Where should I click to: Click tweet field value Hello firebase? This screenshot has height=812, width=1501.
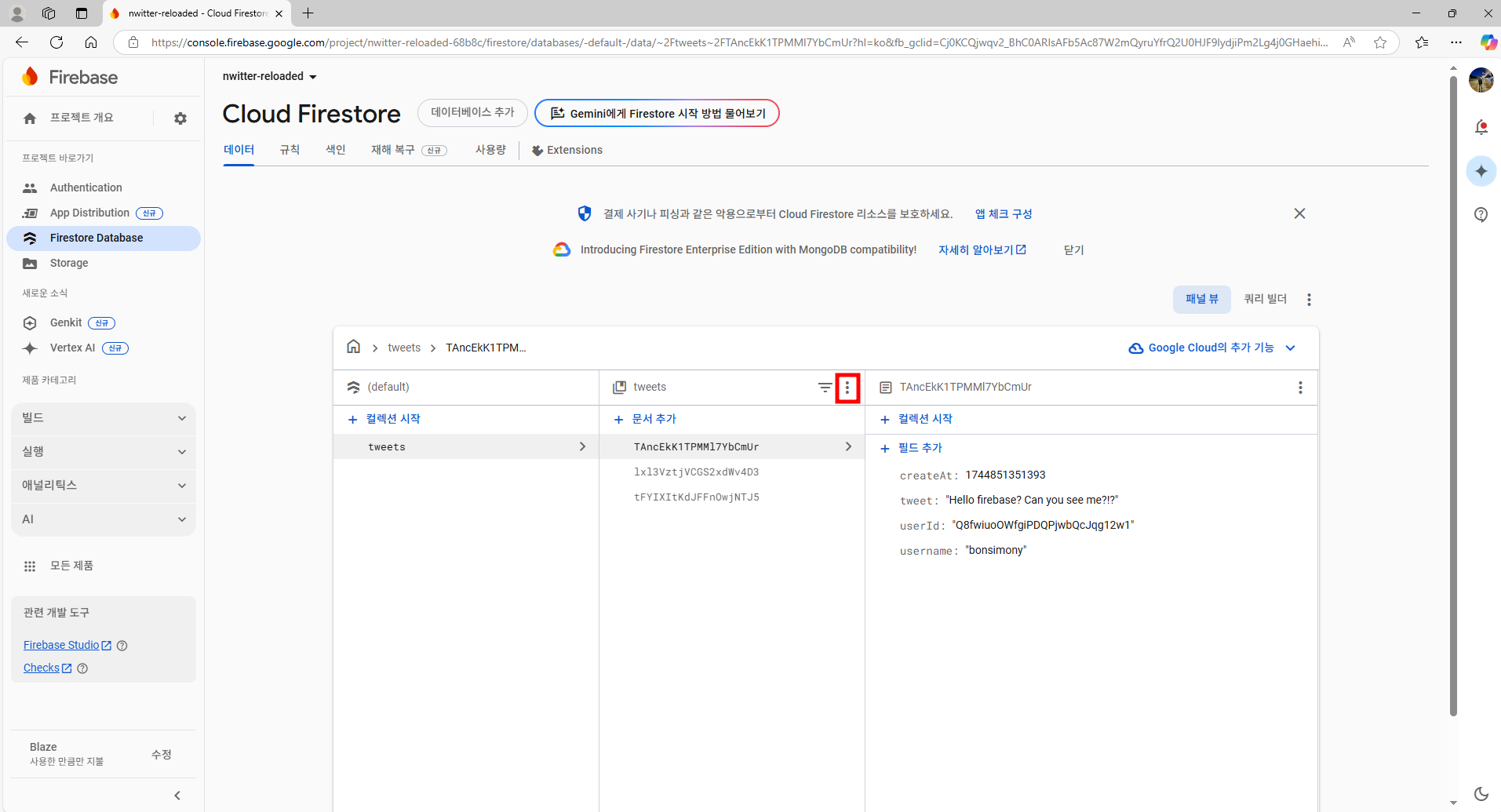1032,500
